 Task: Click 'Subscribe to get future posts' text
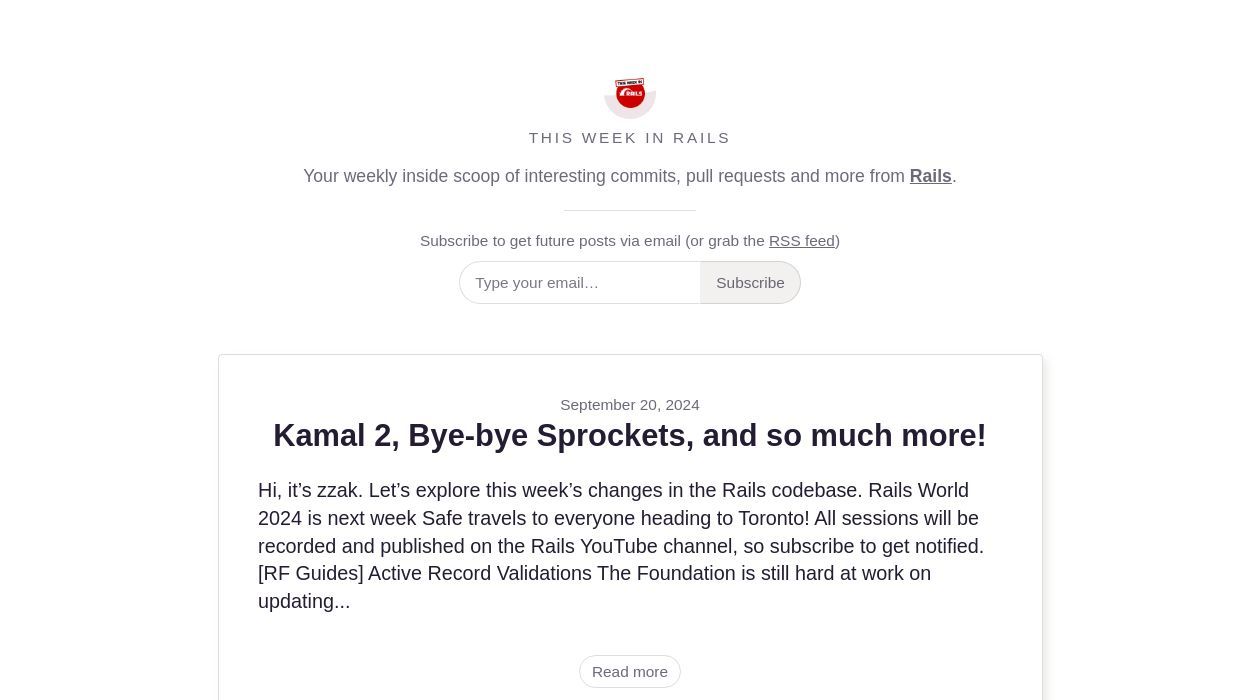tap(550, 241)
